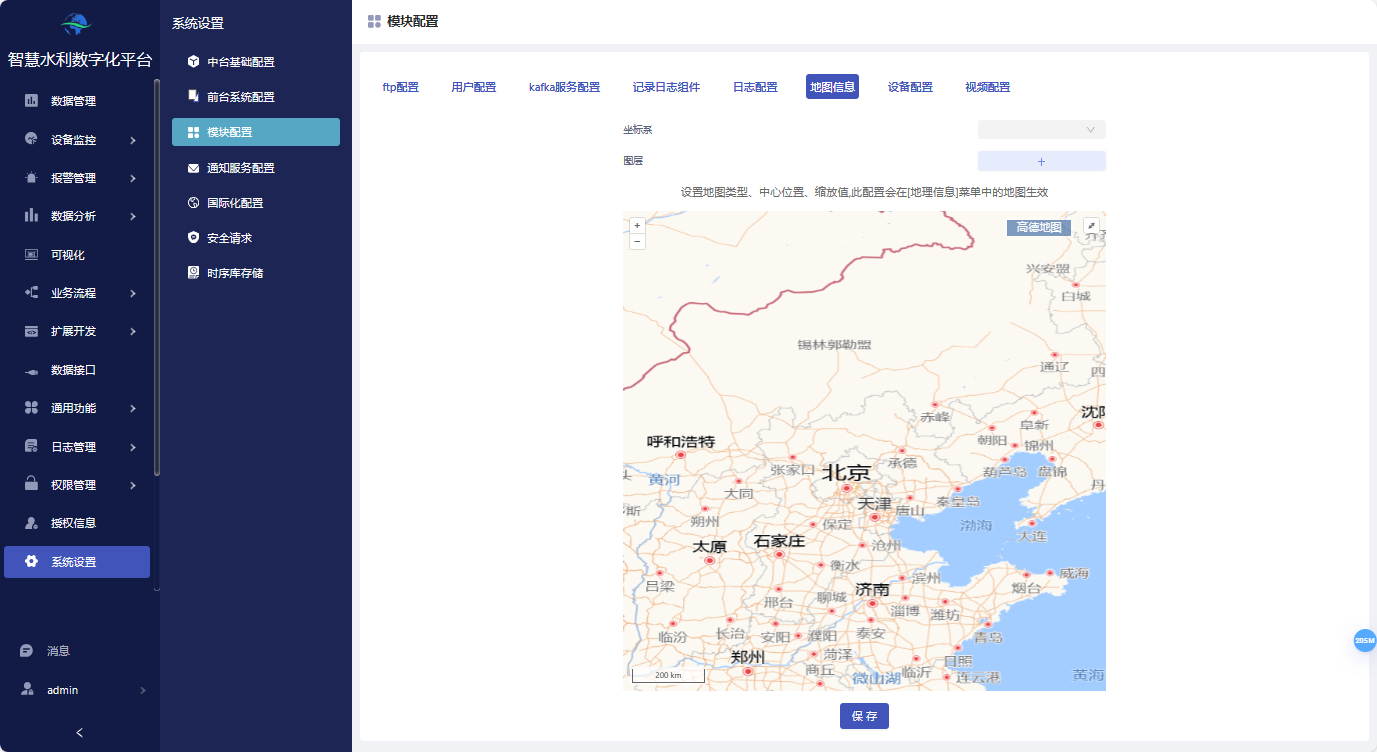Click the 业务流程 flow icon
Viewport: 1377px width, 752px height.
[31, 293]
